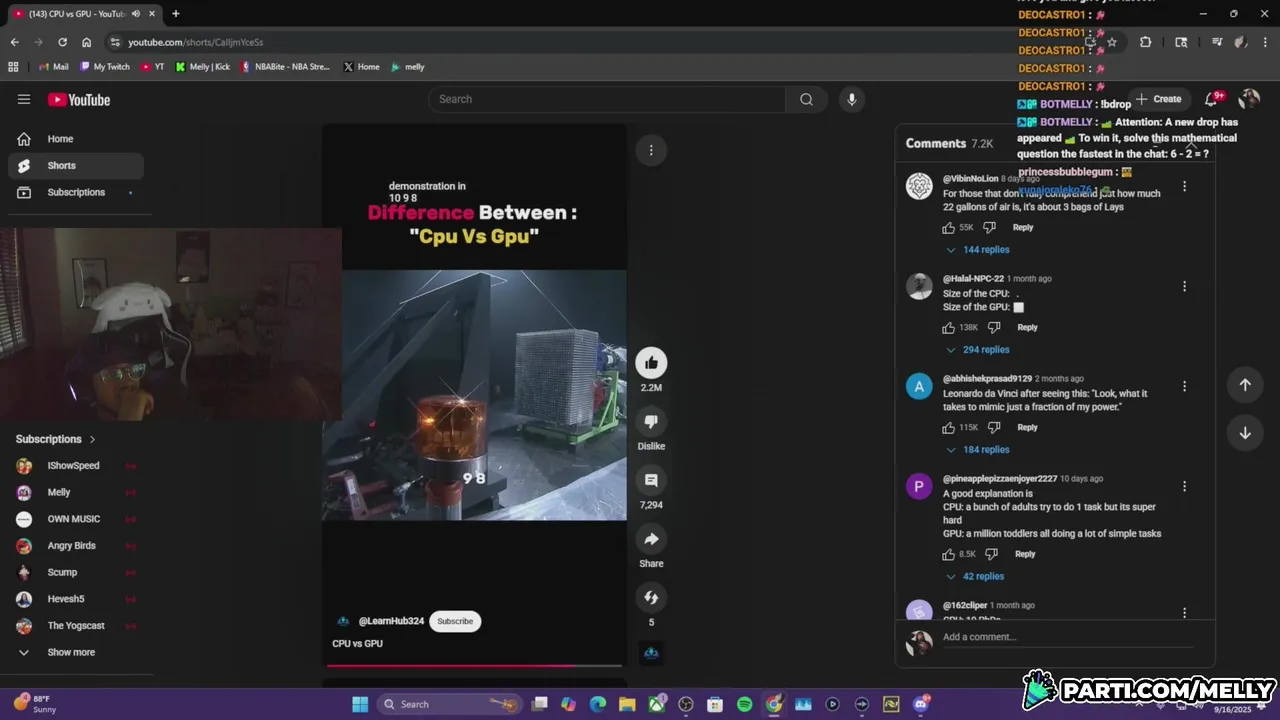Open Chrome extensions puzzle icon

click(1145, 42)
